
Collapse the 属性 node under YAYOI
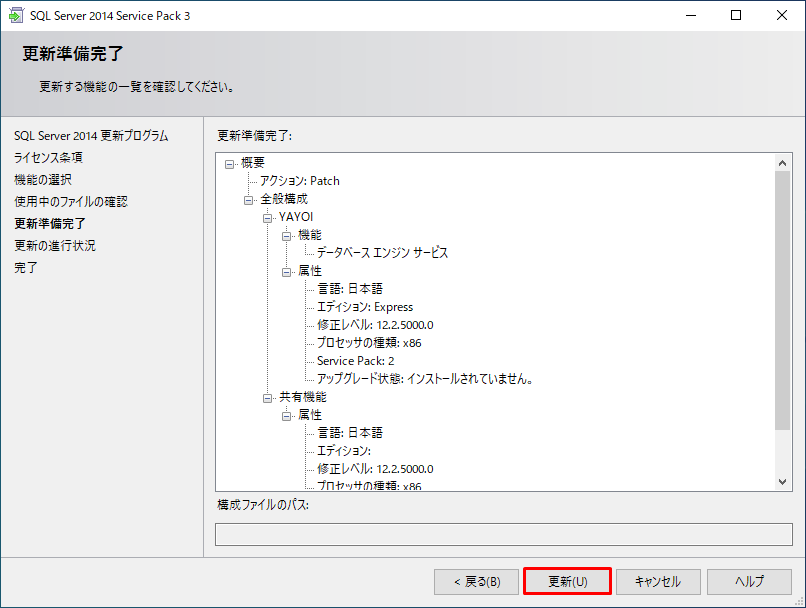286,272
